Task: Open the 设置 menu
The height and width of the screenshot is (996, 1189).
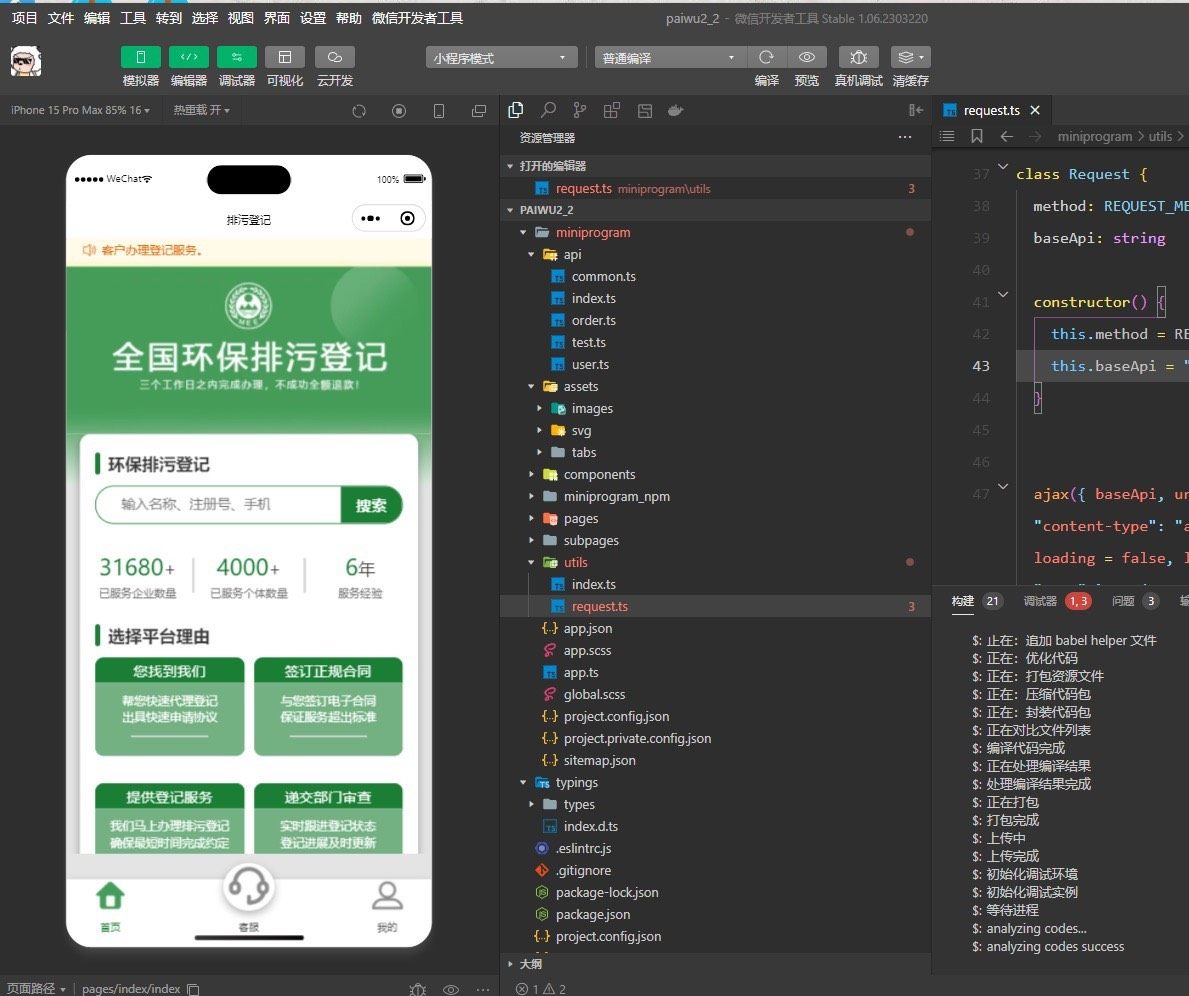Action: pyautogui.click(x=312, y=17)
